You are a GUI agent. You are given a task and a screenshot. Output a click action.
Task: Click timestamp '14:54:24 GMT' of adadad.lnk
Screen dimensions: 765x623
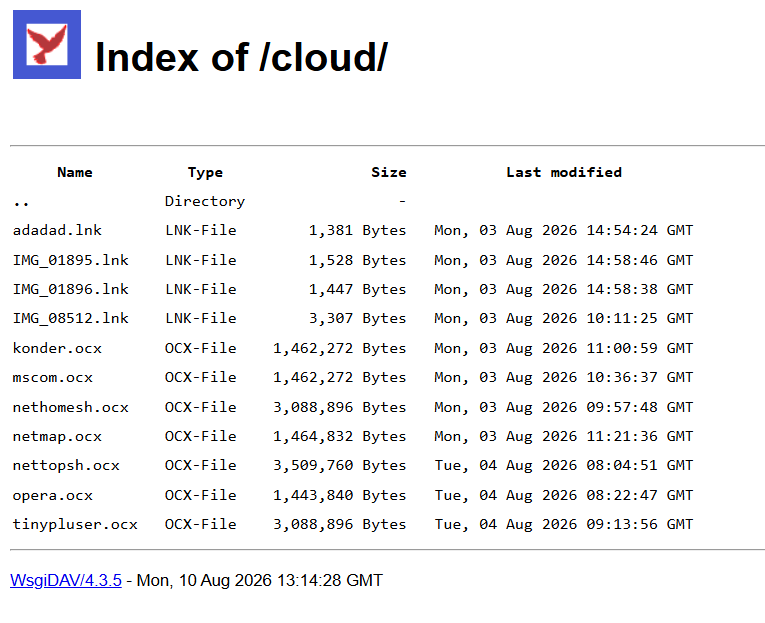[640, 230]
